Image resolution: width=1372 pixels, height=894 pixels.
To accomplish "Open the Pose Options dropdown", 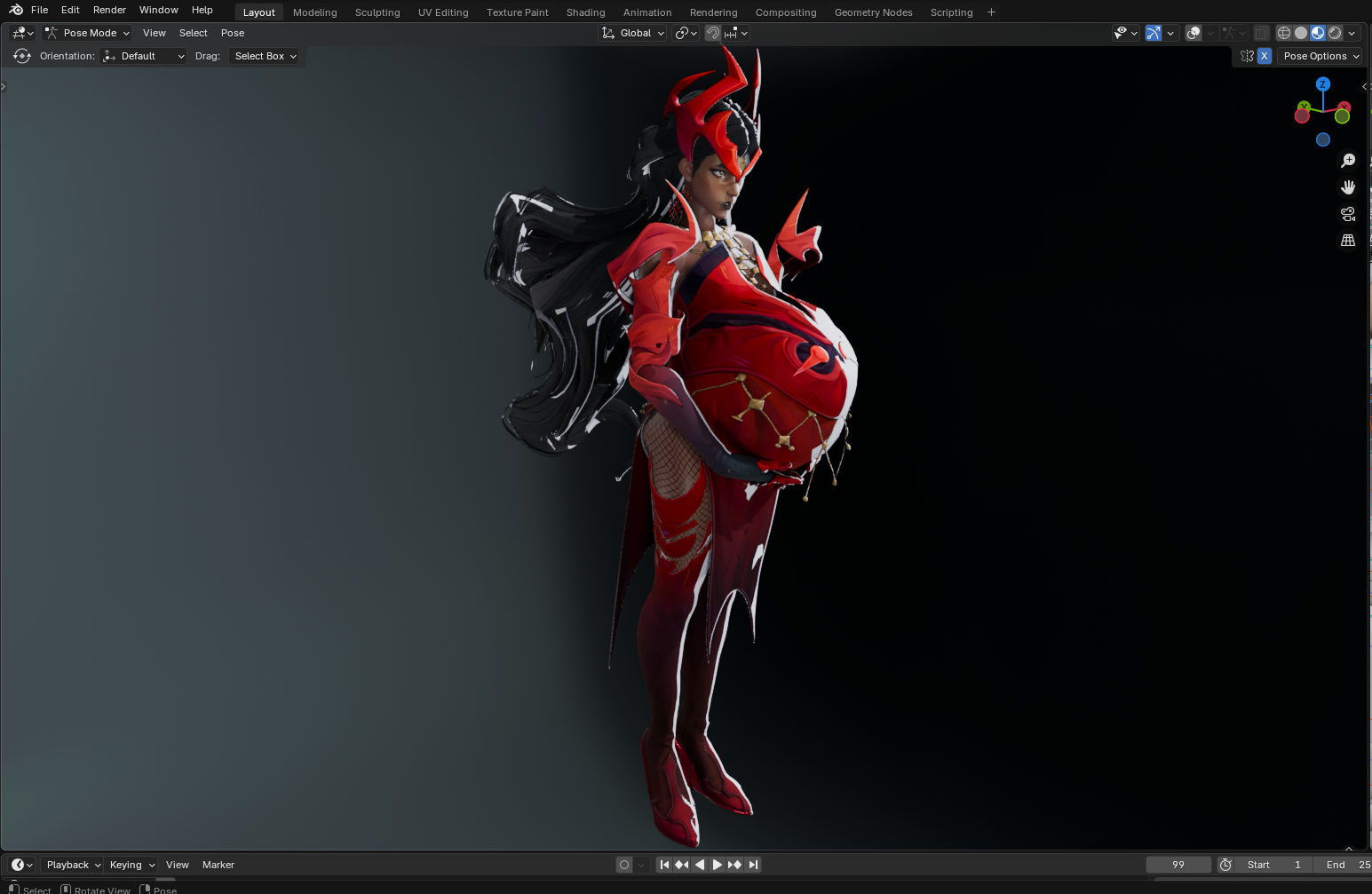I will click(1320, 56).
